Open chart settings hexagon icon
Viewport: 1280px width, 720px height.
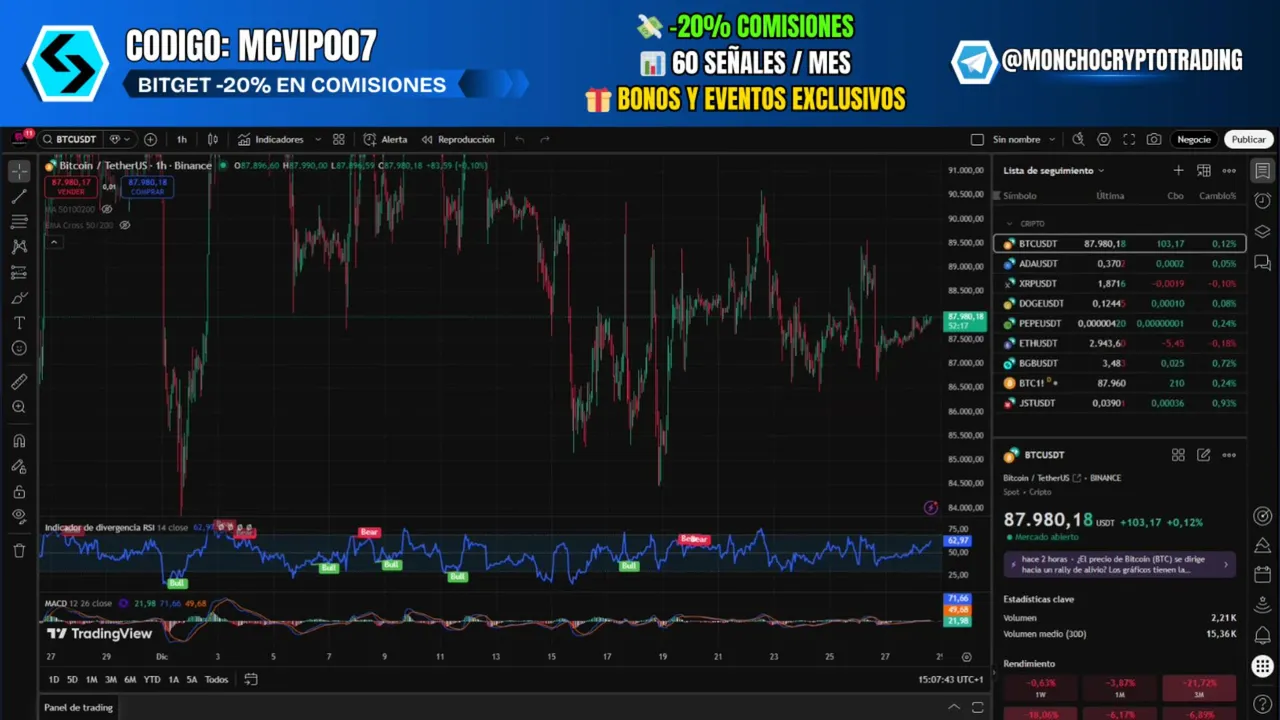click(x=1104, y=139)
